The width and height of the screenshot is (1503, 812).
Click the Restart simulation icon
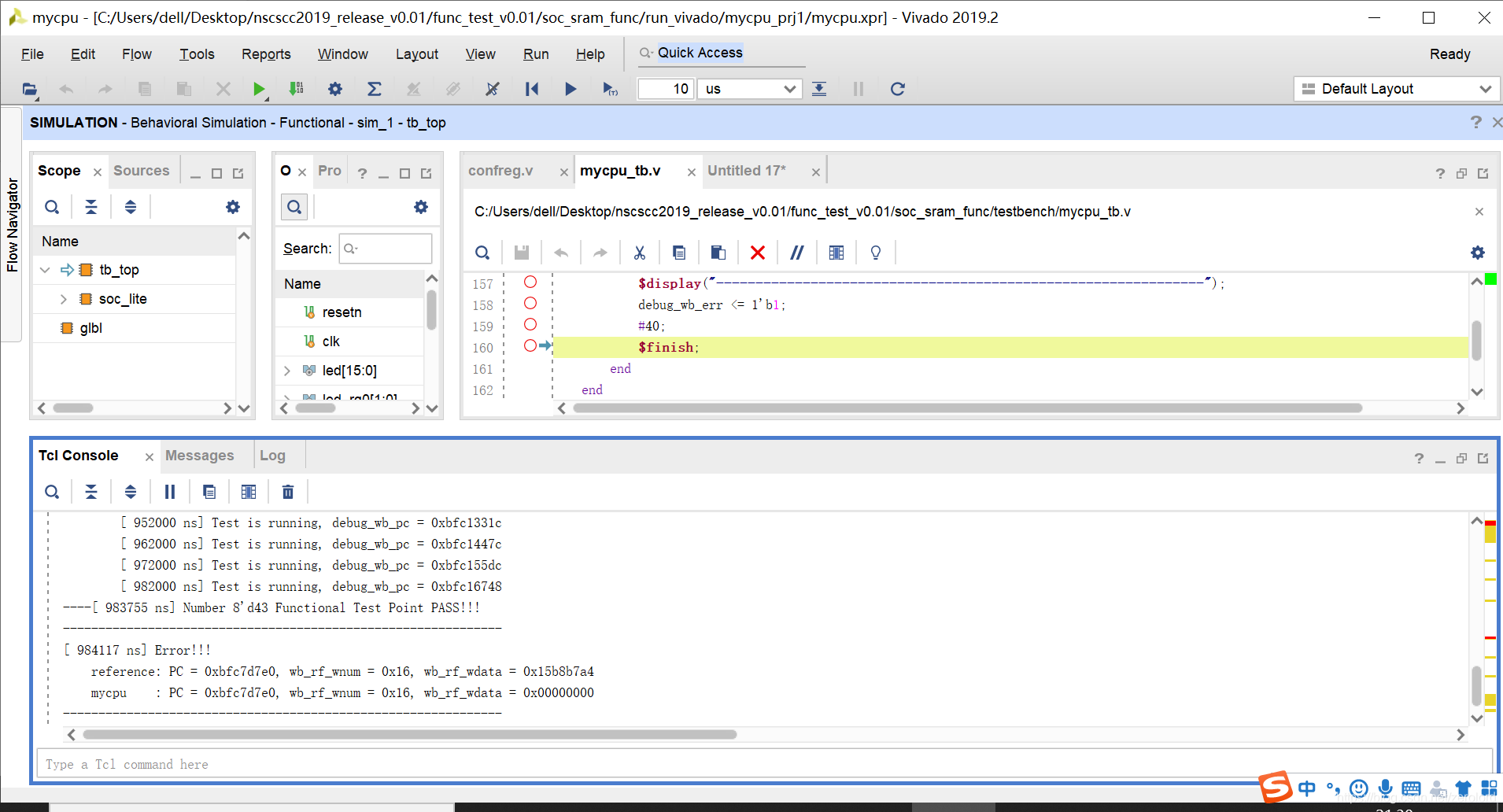(532, 89)
